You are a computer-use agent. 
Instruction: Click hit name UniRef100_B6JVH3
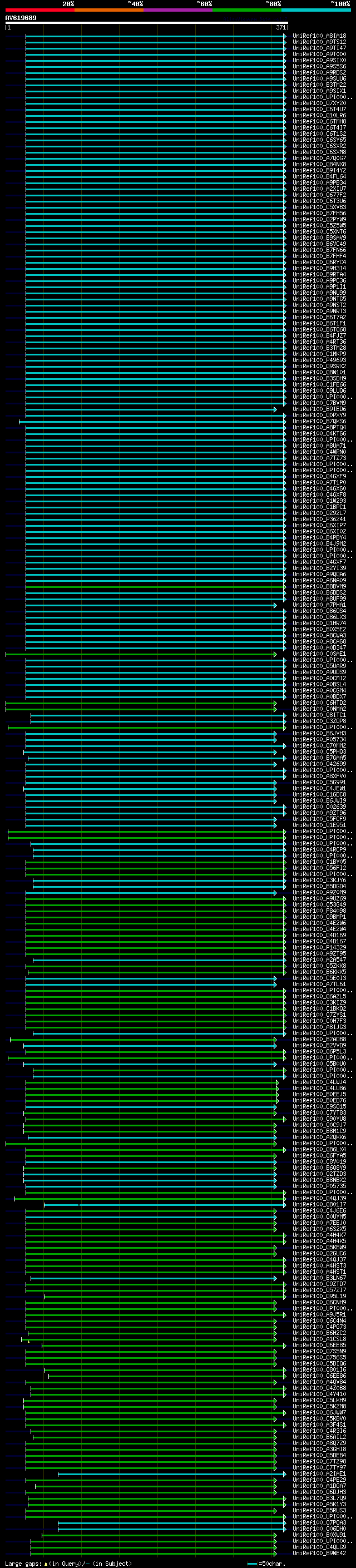pos(319,734)
